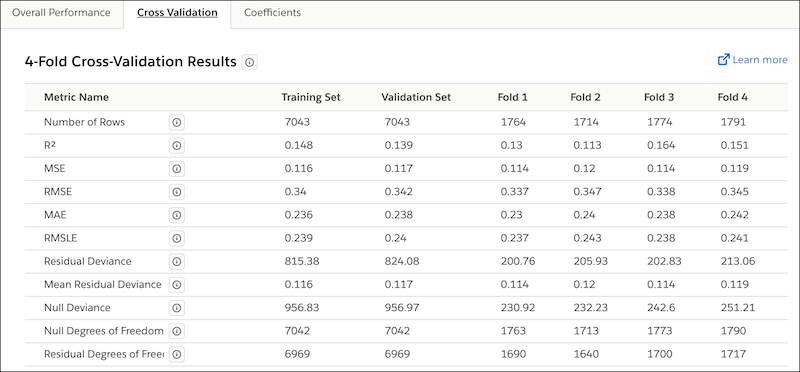The height and width of the screenshot is (372, 800).
Task: Open the Learn more link
Action: pos(760,60)
